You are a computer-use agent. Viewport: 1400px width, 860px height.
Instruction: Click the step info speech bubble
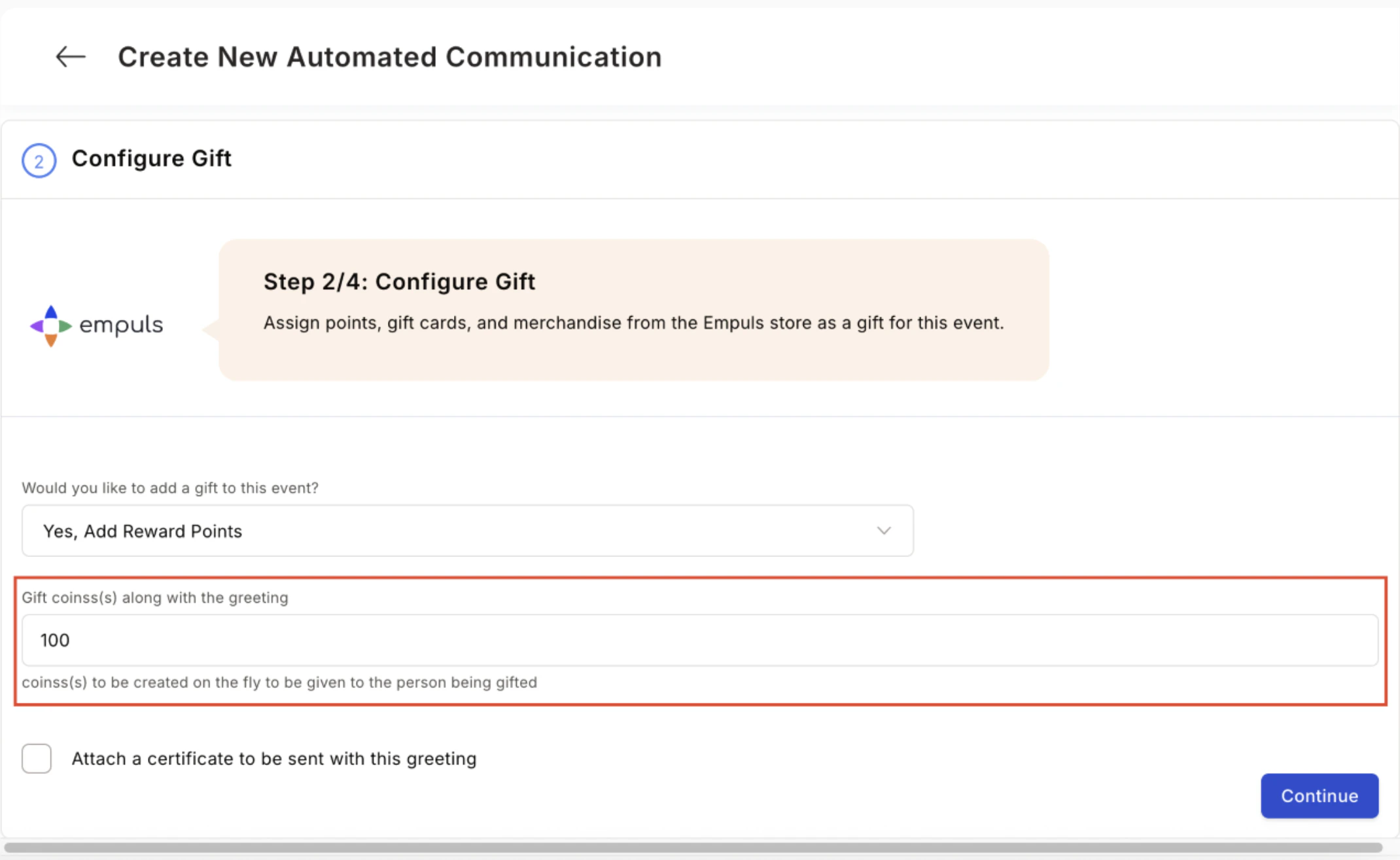633,310
